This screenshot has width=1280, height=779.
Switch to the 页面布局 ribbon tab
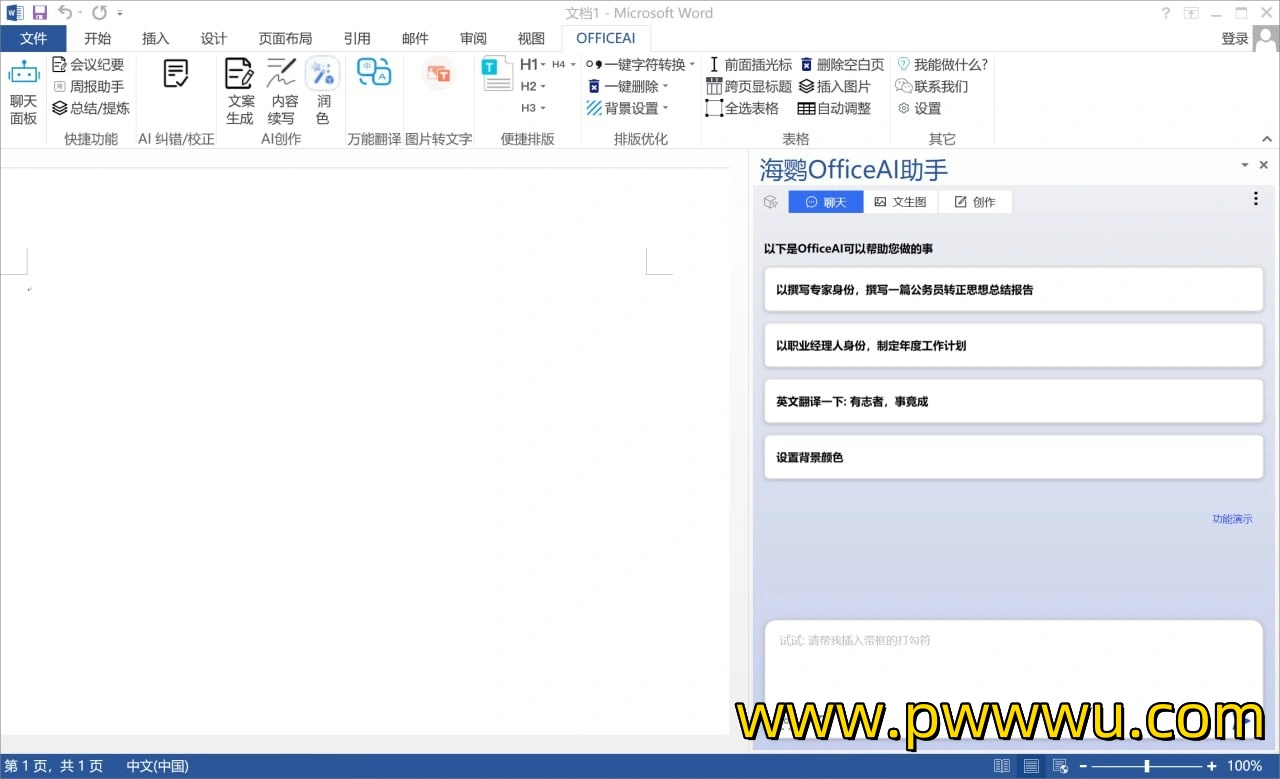coord(285,38)
